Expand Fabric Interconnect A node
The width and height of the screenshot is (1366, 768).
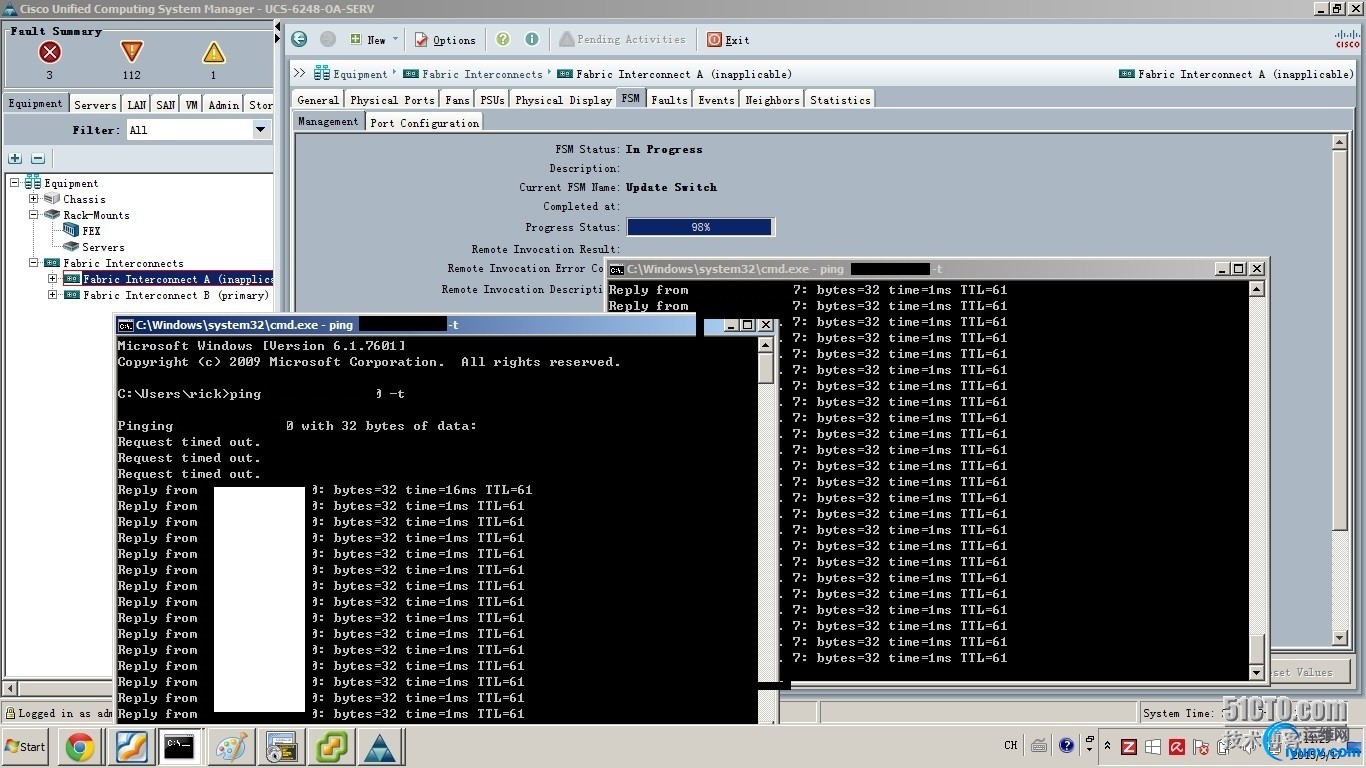53,279
